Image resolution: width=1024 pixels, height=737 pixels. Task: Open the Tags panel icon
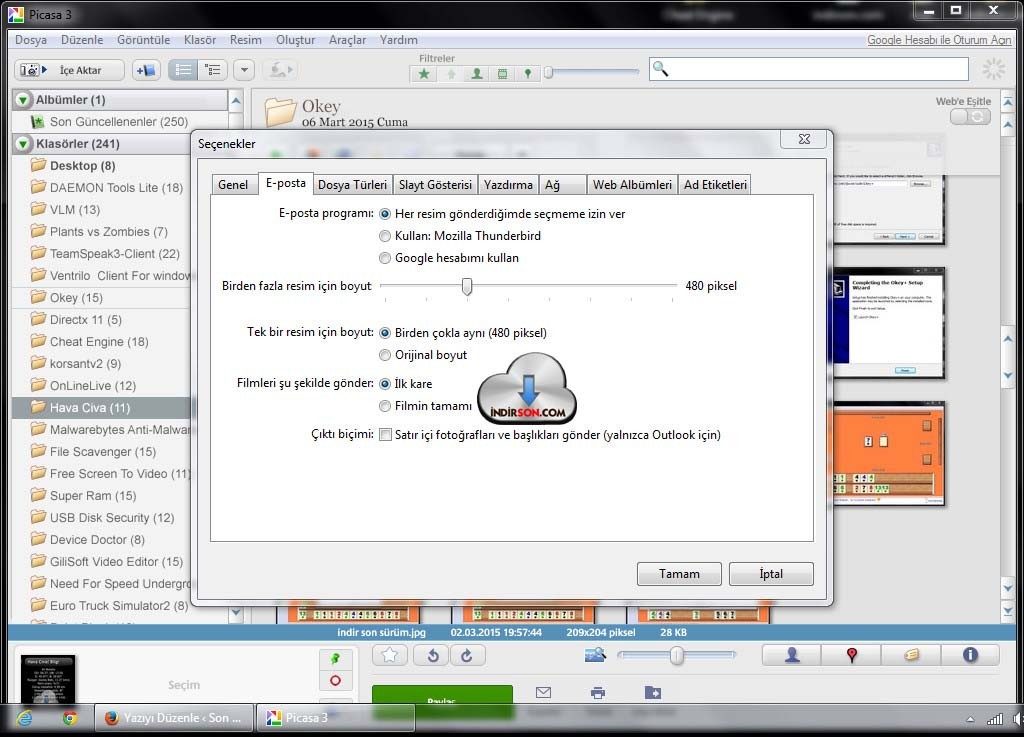(911, 655)
